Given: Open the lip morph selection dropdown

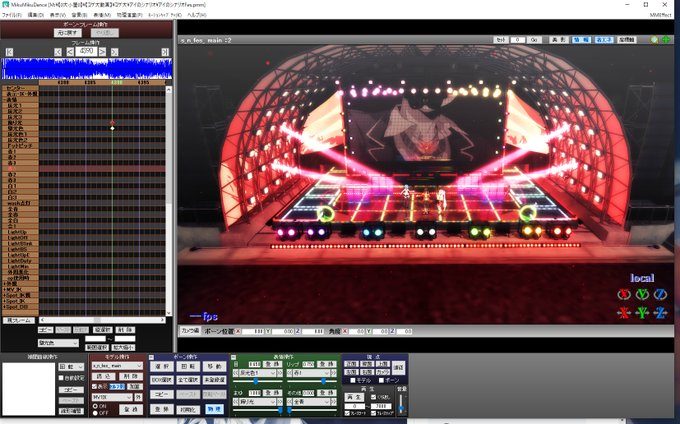Looking at the screenshot, I should coord(311,373).
